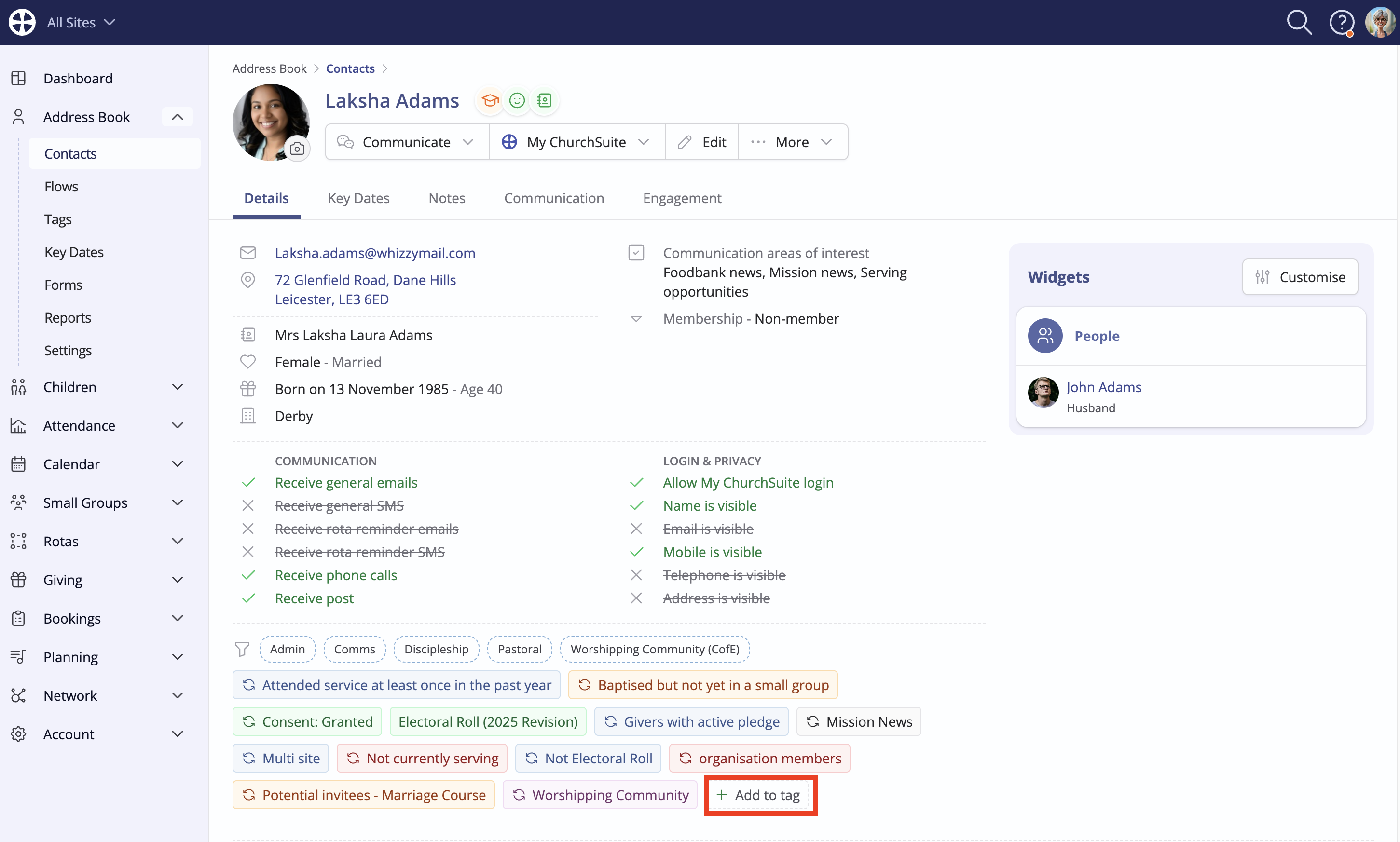Open the 72 Glenfield Road address link

pos(366,289)
